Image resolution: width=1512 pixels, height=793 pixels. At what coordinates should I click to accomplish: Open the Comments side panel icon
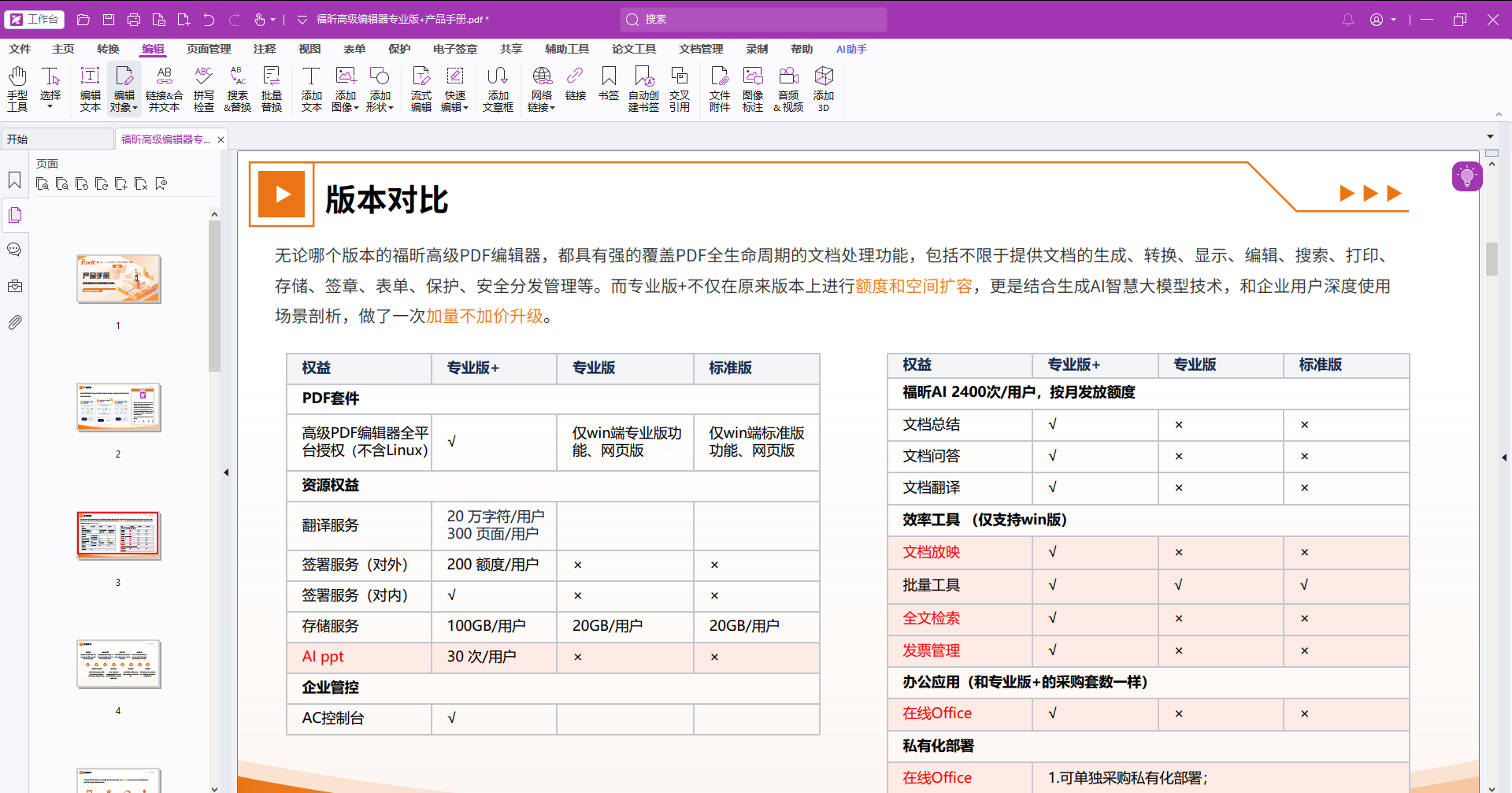[x=15, y=250]
